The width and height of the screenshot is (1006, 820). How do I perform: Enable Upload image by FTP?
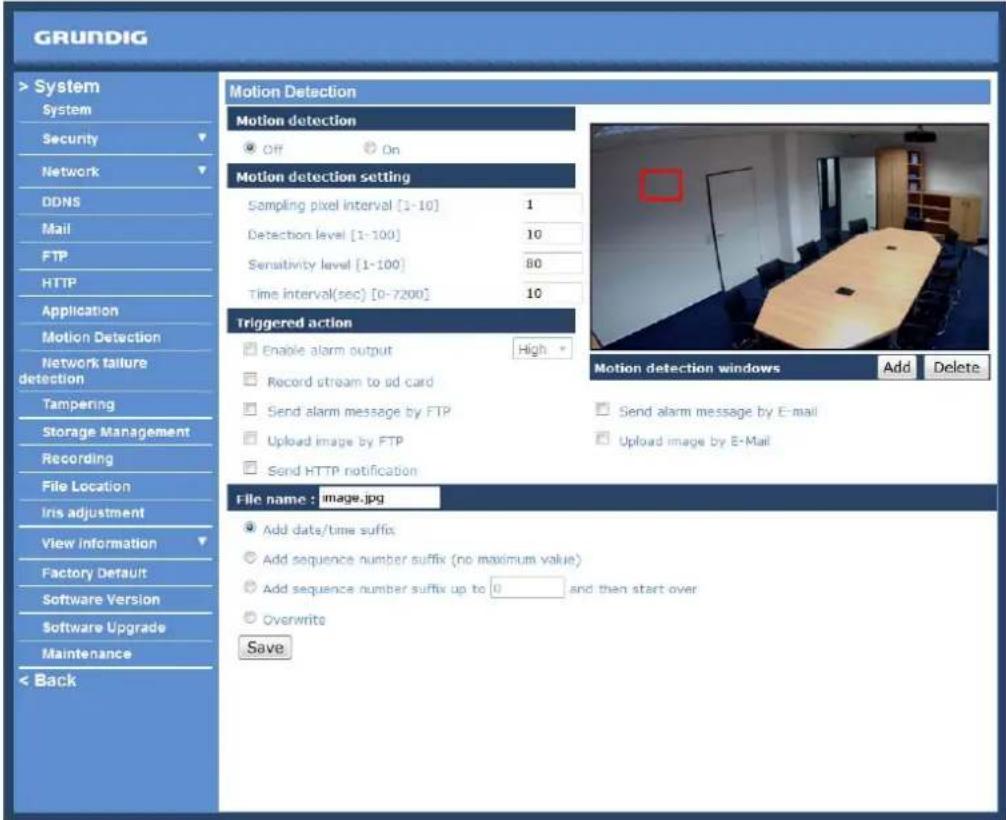250,439
